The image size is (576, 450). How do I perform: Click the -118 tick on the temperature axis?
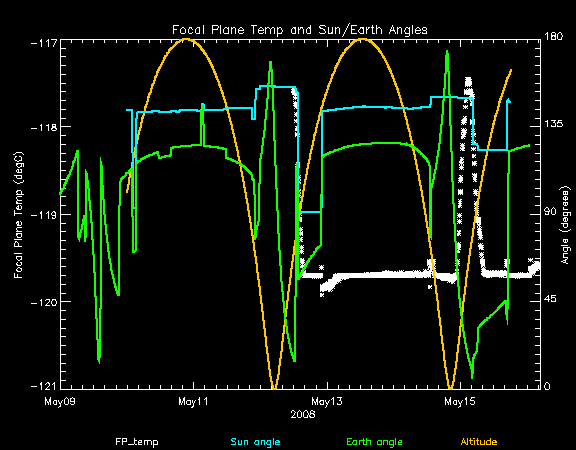44,127
